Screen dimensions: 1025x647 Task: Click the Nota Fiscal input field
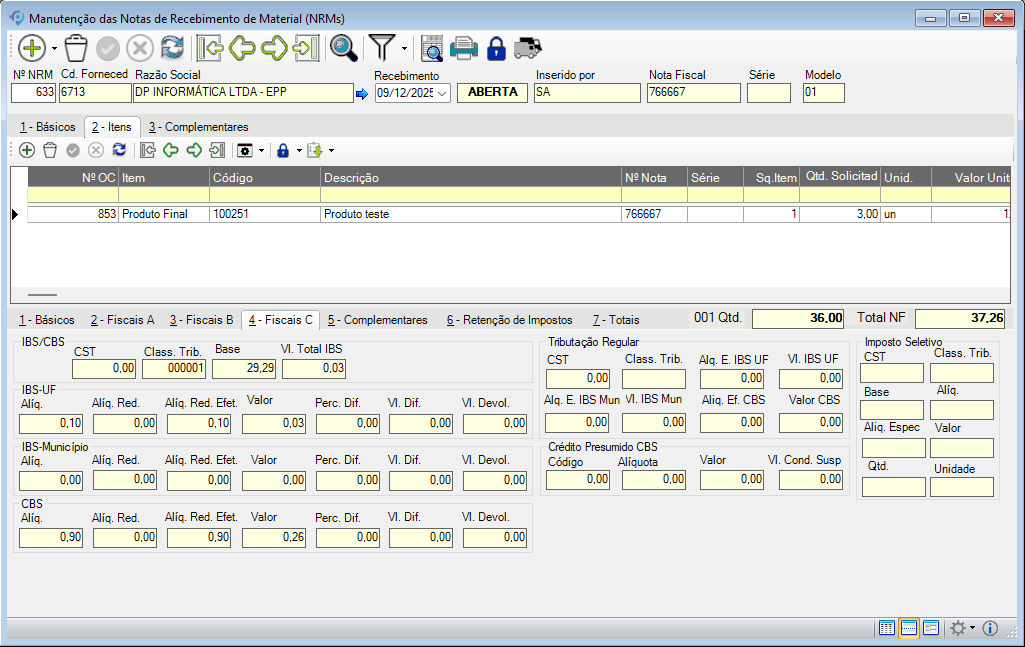pos(693,93)
